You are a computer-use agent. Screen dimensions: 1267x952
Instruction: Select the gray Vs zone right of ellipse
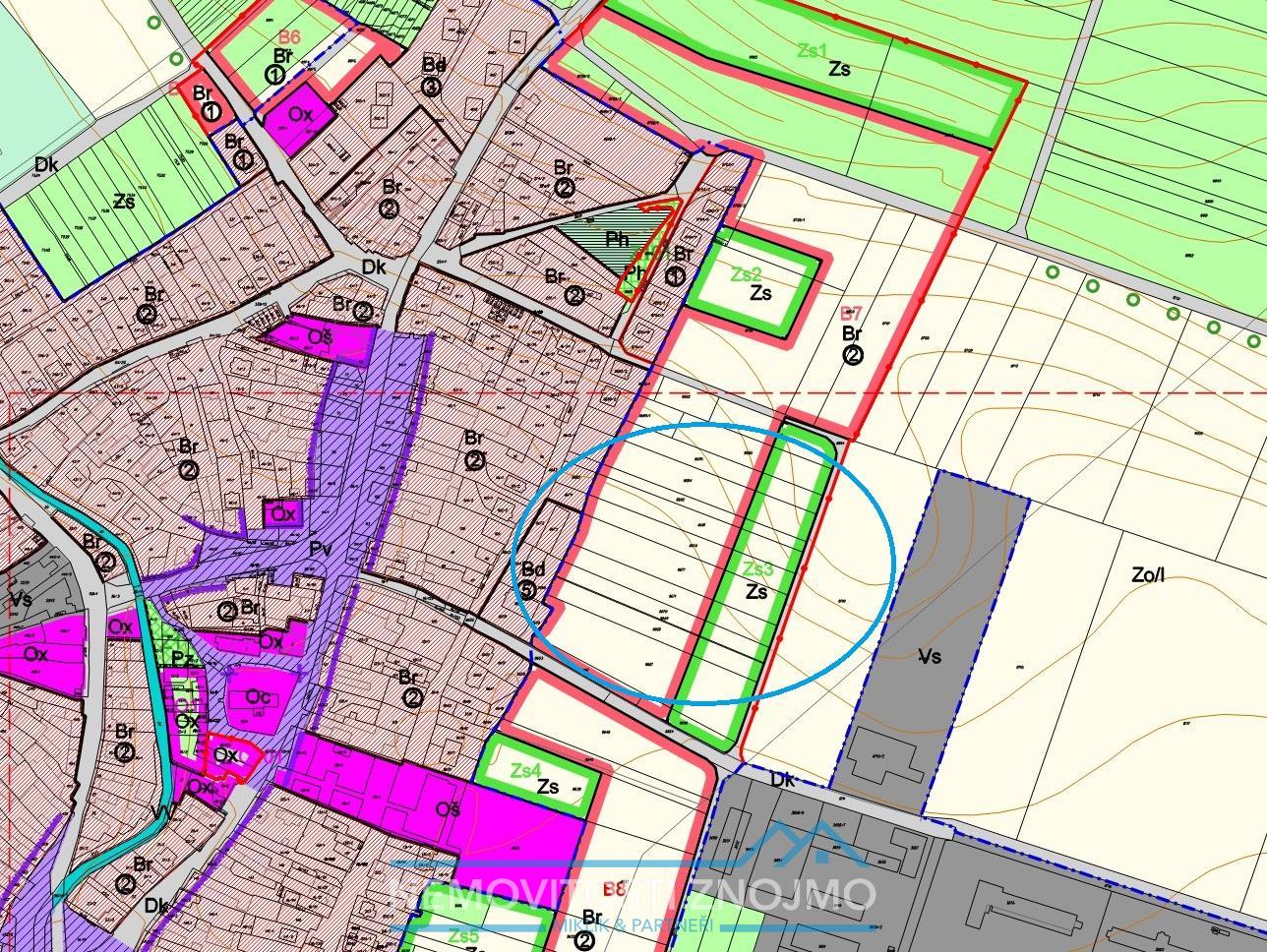point(930,655)
